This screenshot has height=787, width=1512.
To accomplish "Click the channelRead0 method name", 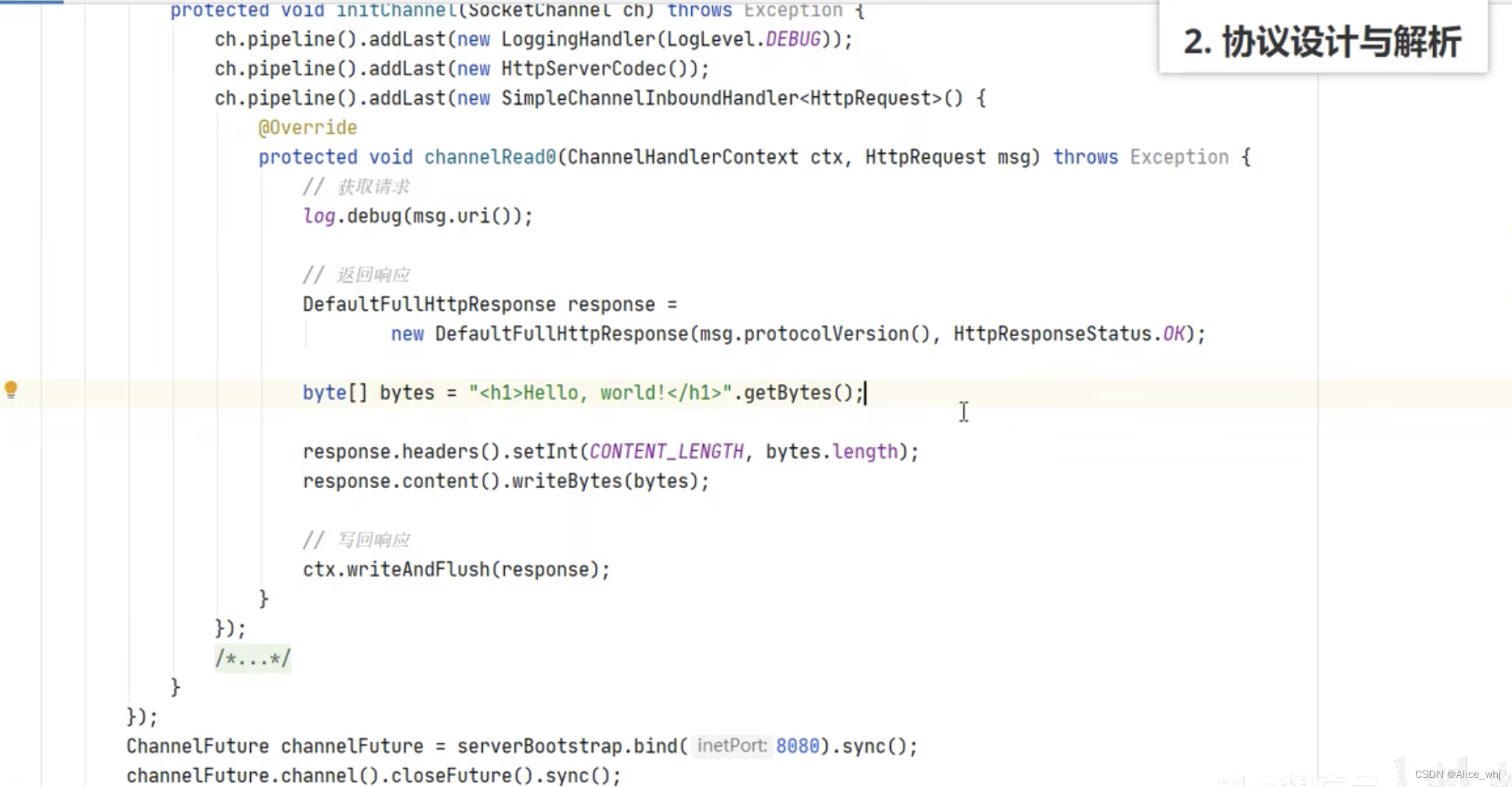I will tap(489, 157).
